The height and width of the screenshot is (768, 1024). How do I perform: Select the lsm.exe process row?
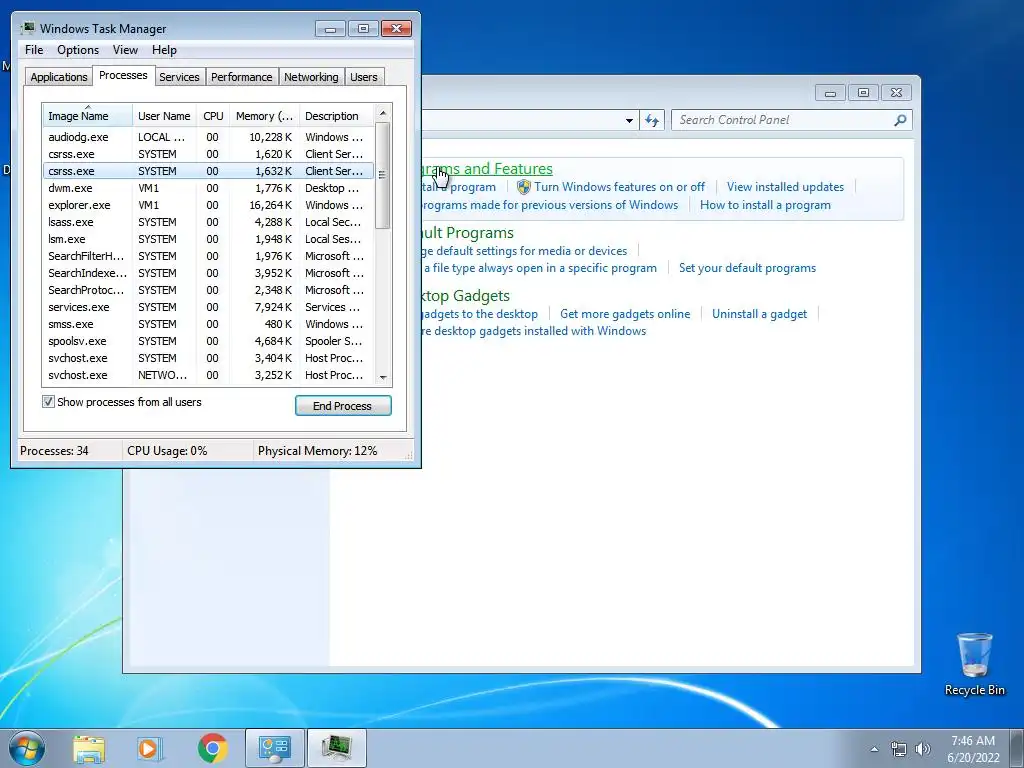click(208, 239)
